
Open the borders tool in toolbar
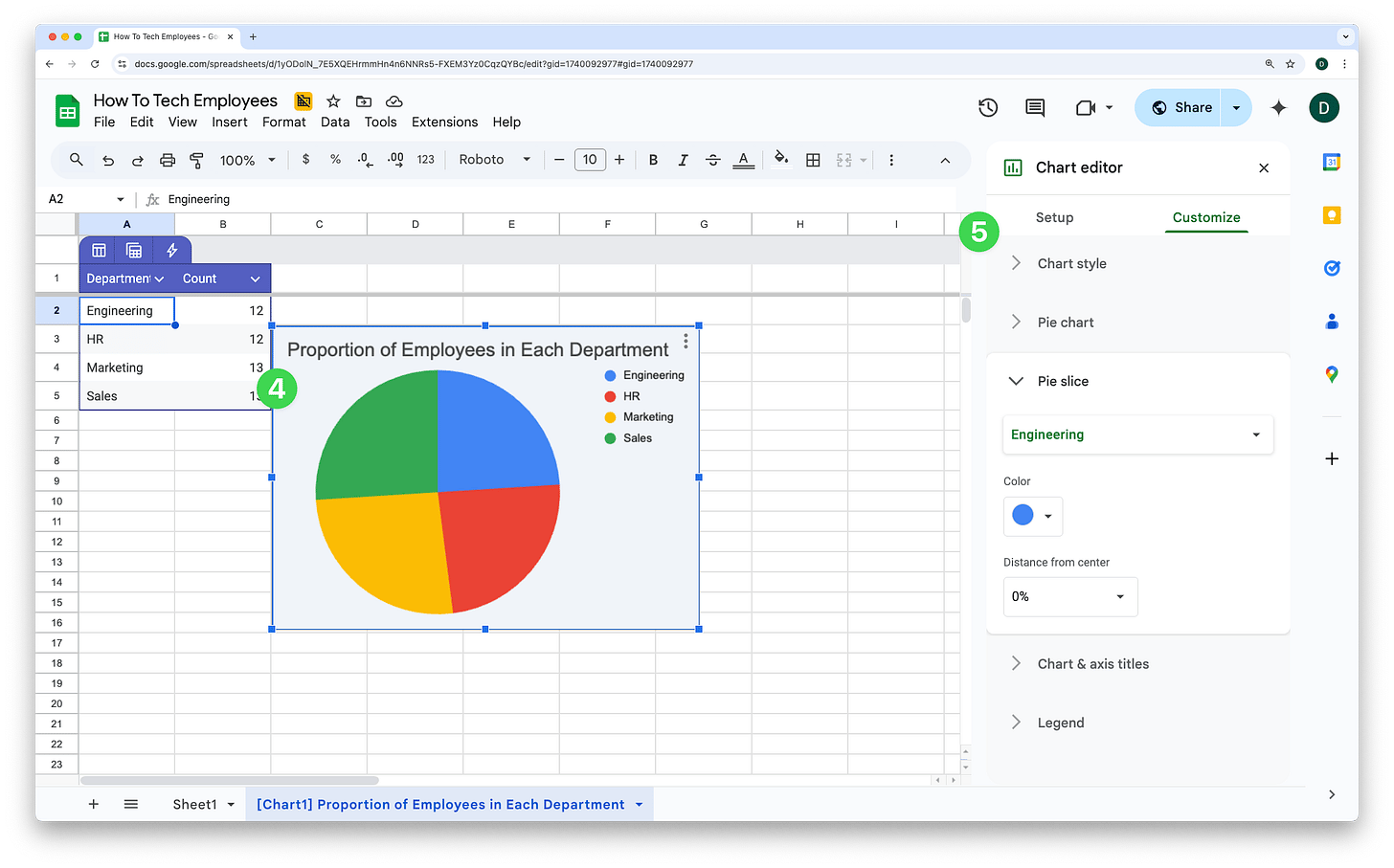point(813,160)
